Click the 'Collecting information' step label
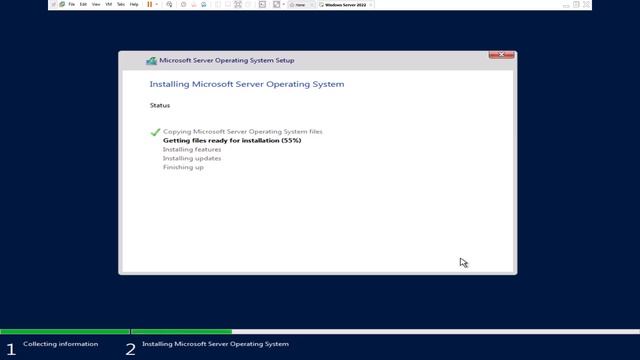640x360 pixels. coord(60,344)
